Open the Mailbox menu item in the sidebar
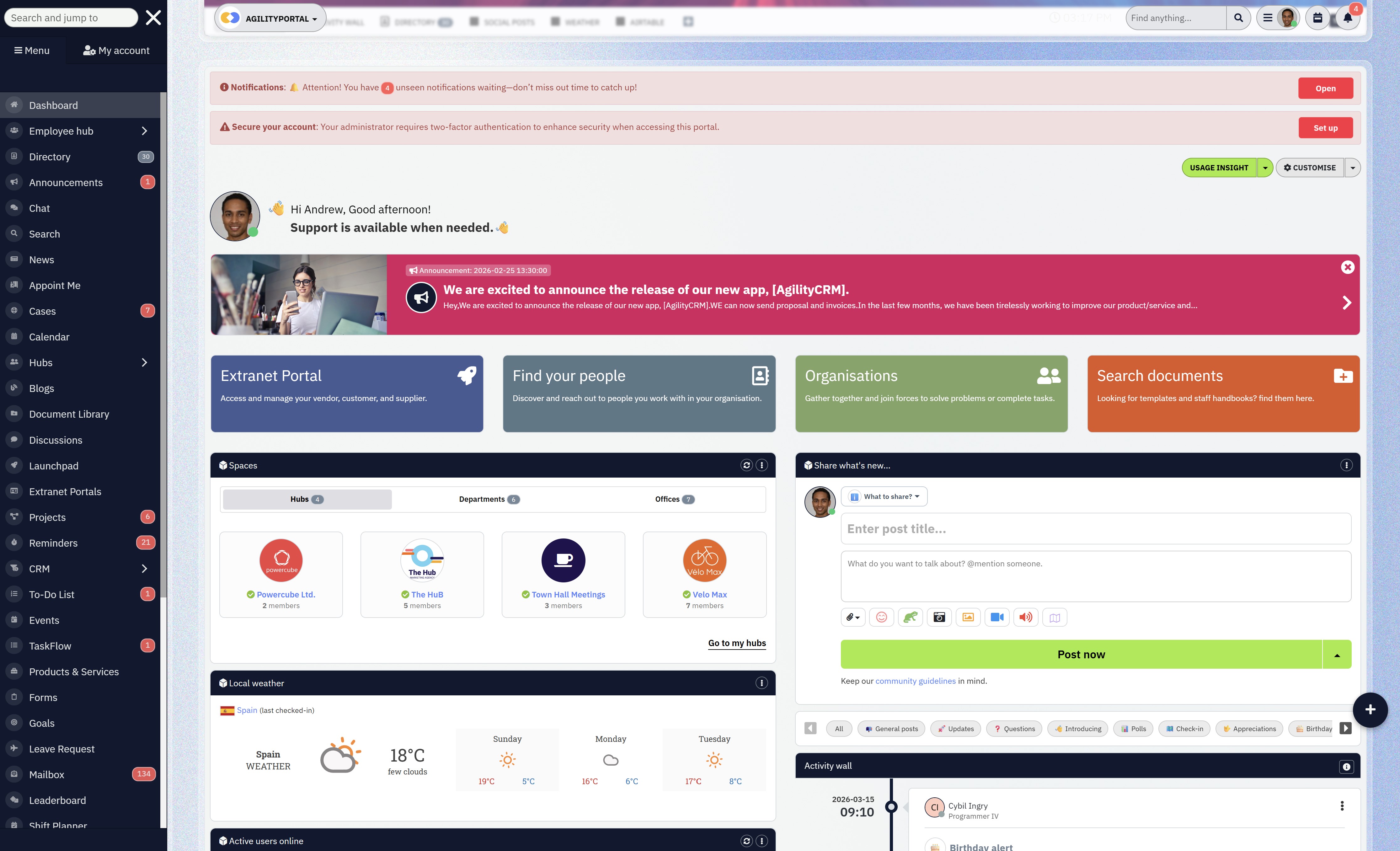Image resolution: width=1400 pixels, height=851 pixels. click(46, 774)
